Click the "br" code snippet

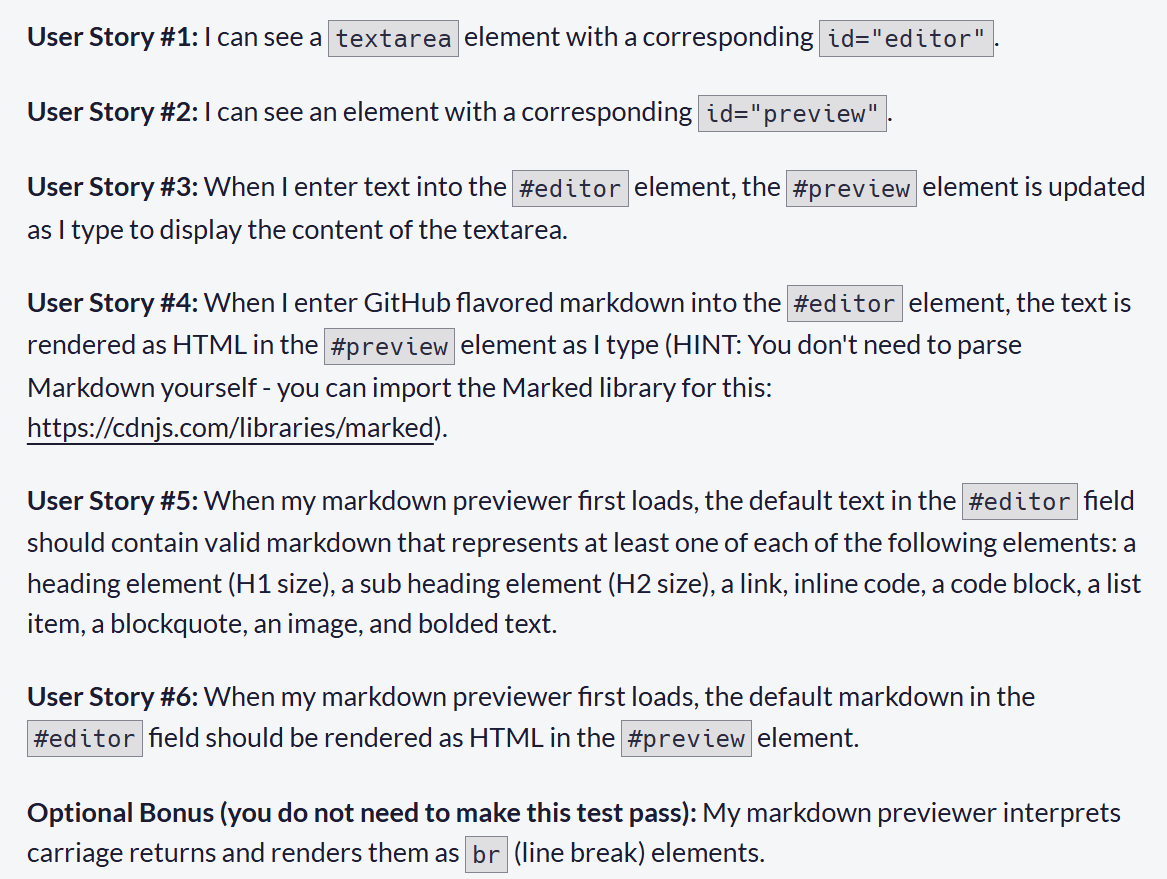click(486, 855)
